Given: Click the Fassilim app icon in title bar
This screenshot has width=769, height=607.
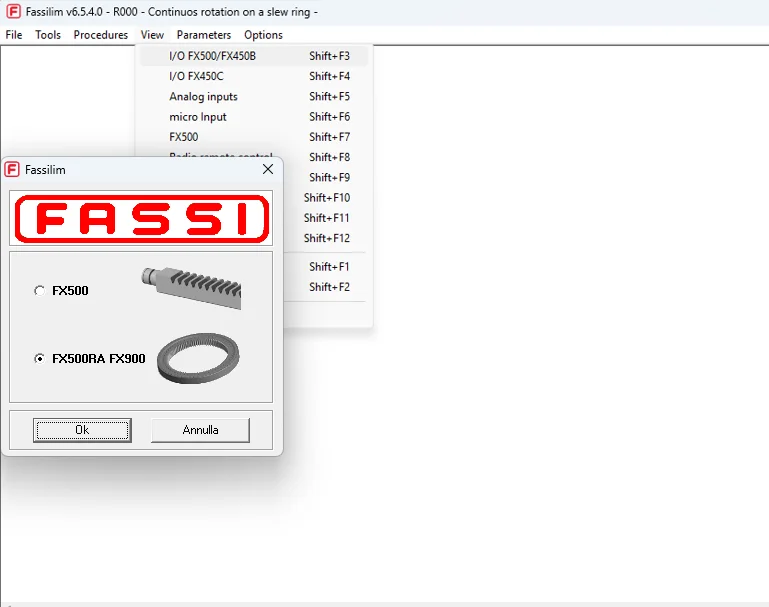Looking at the screenshot, I should (x=13, y=11).
